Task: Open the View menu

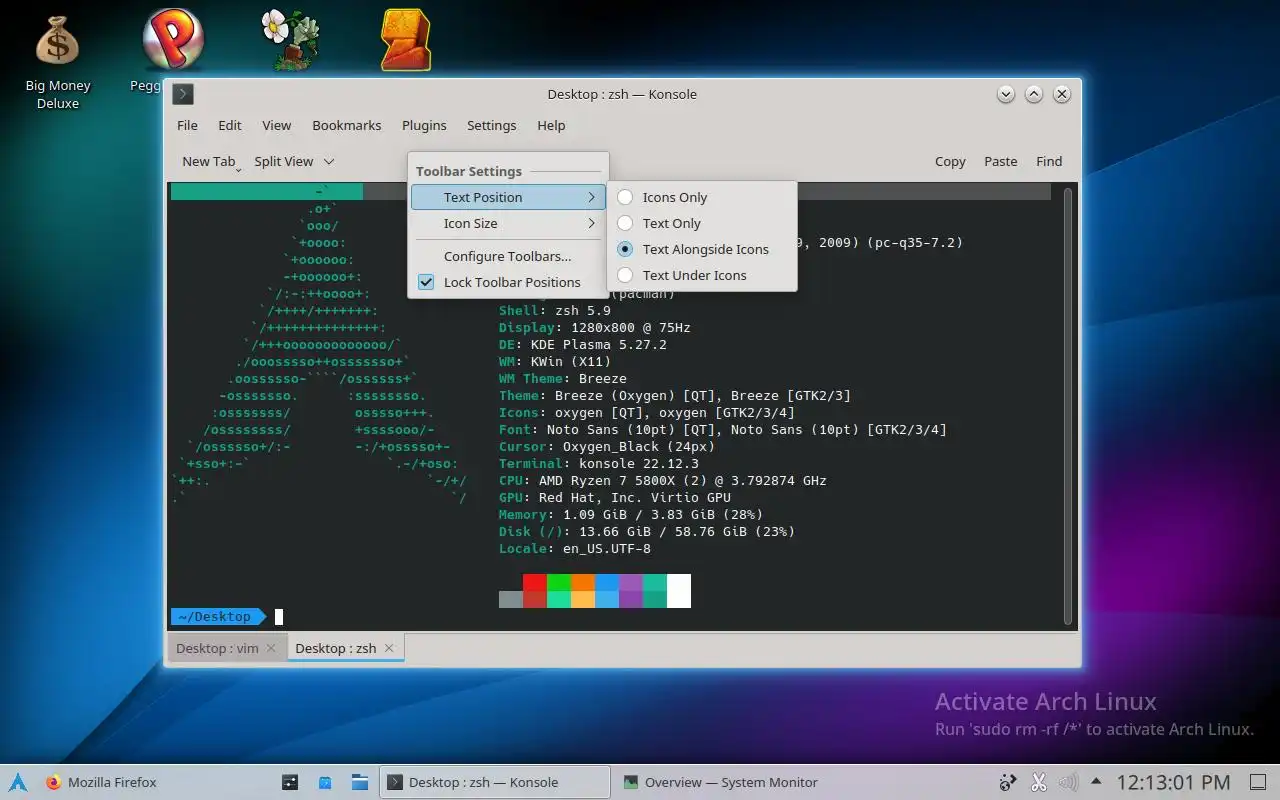Action: [x=277, y=125]
